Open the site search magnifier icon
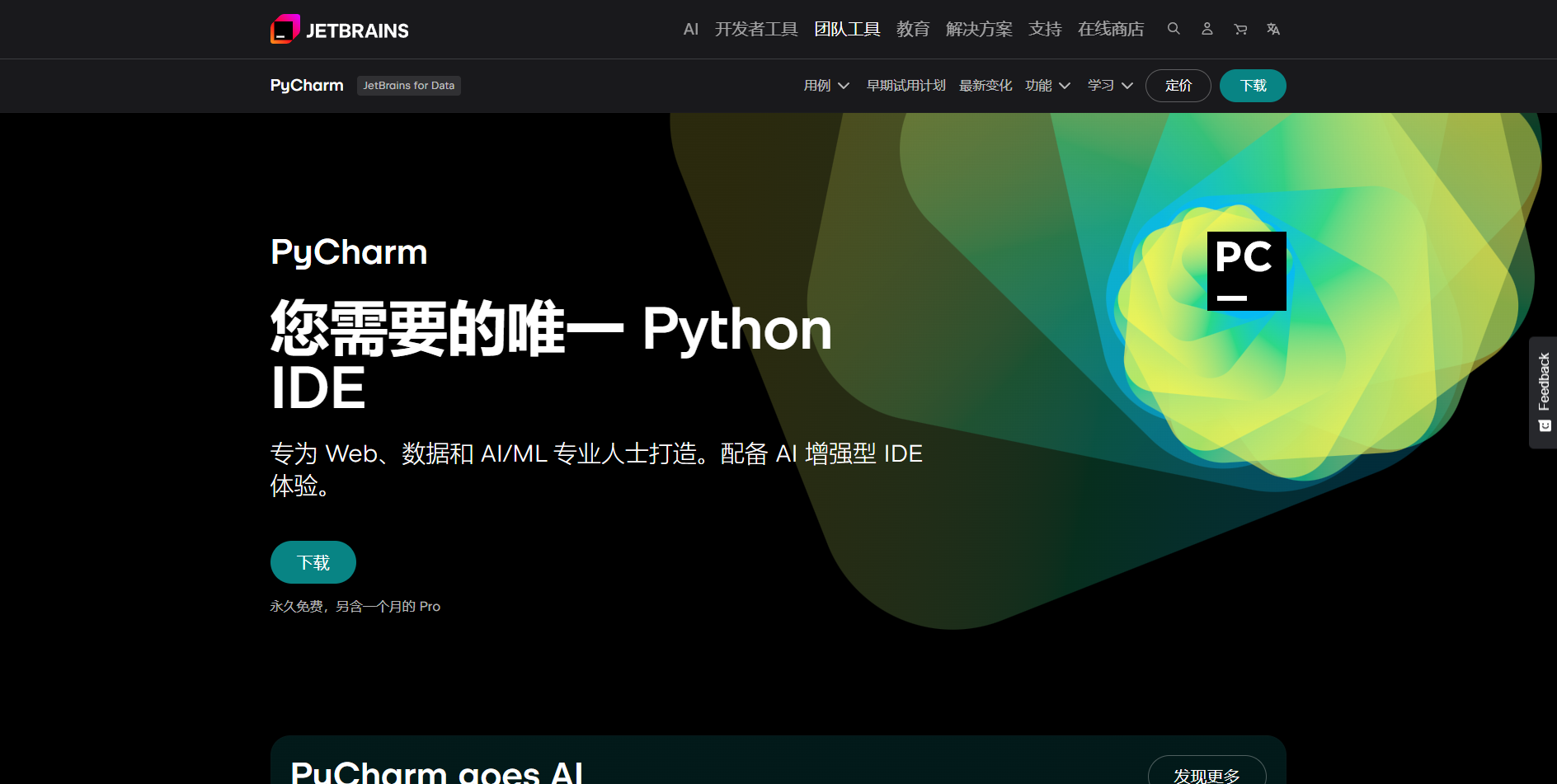 tap(1174, 29)
